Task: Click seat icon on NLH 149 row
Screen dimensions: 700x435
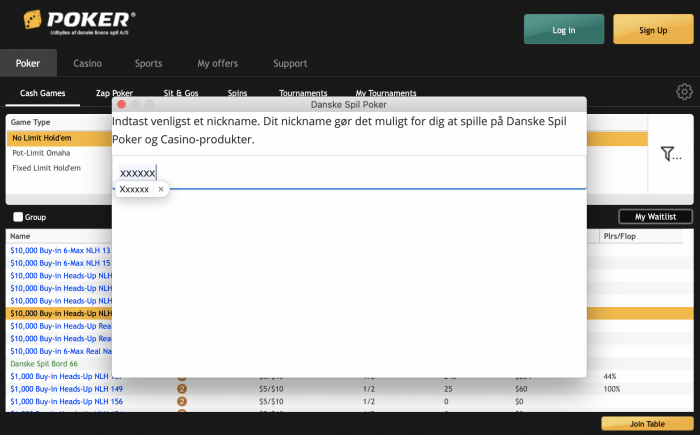Action: [182, 389]
